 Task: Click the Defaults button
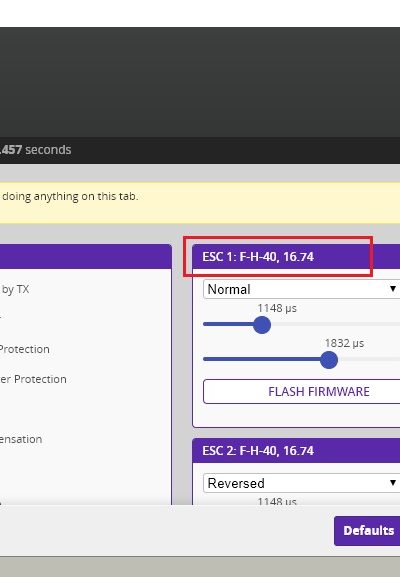(367, 531)
